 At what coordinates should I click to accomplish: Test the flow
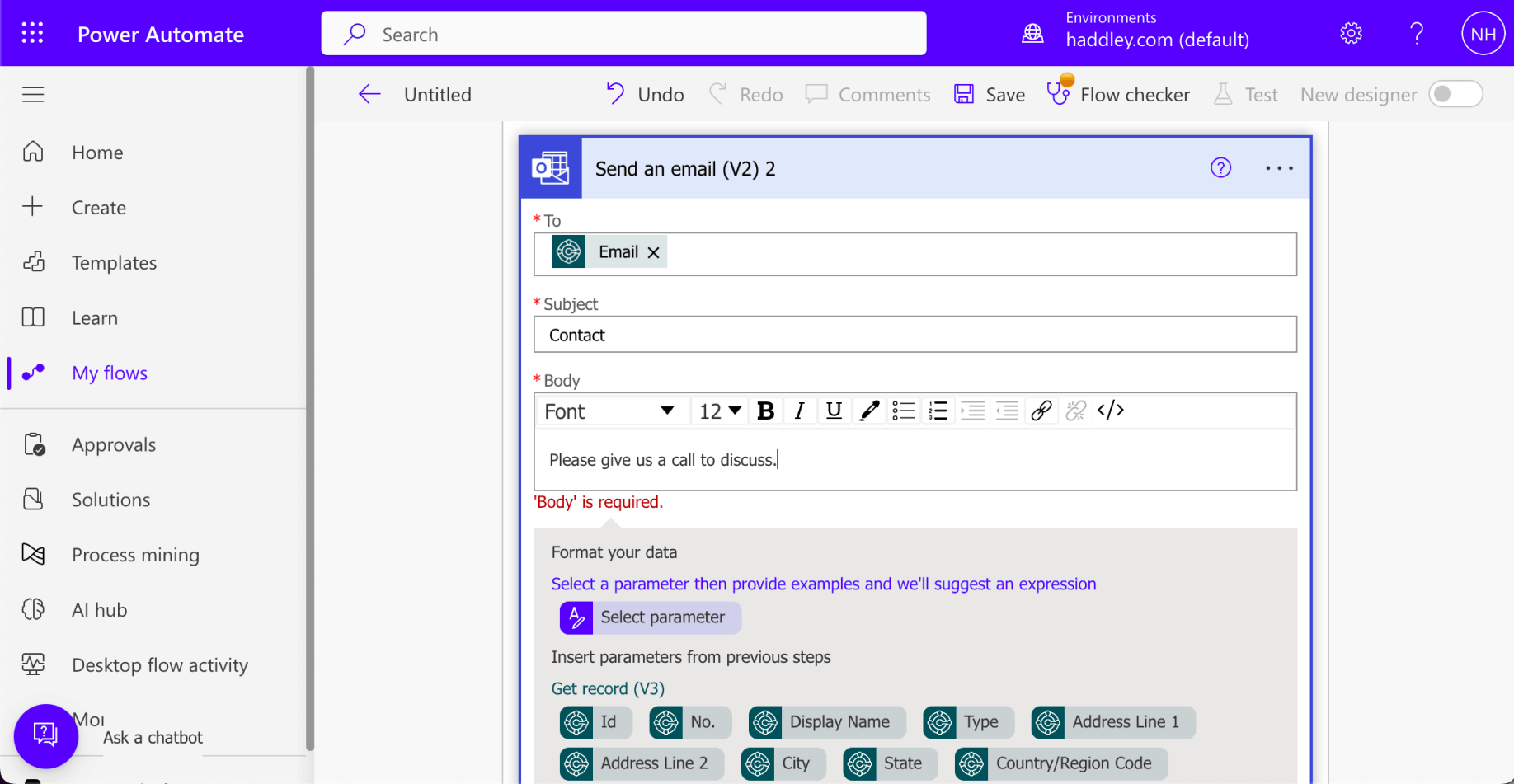pos(1245,94)
